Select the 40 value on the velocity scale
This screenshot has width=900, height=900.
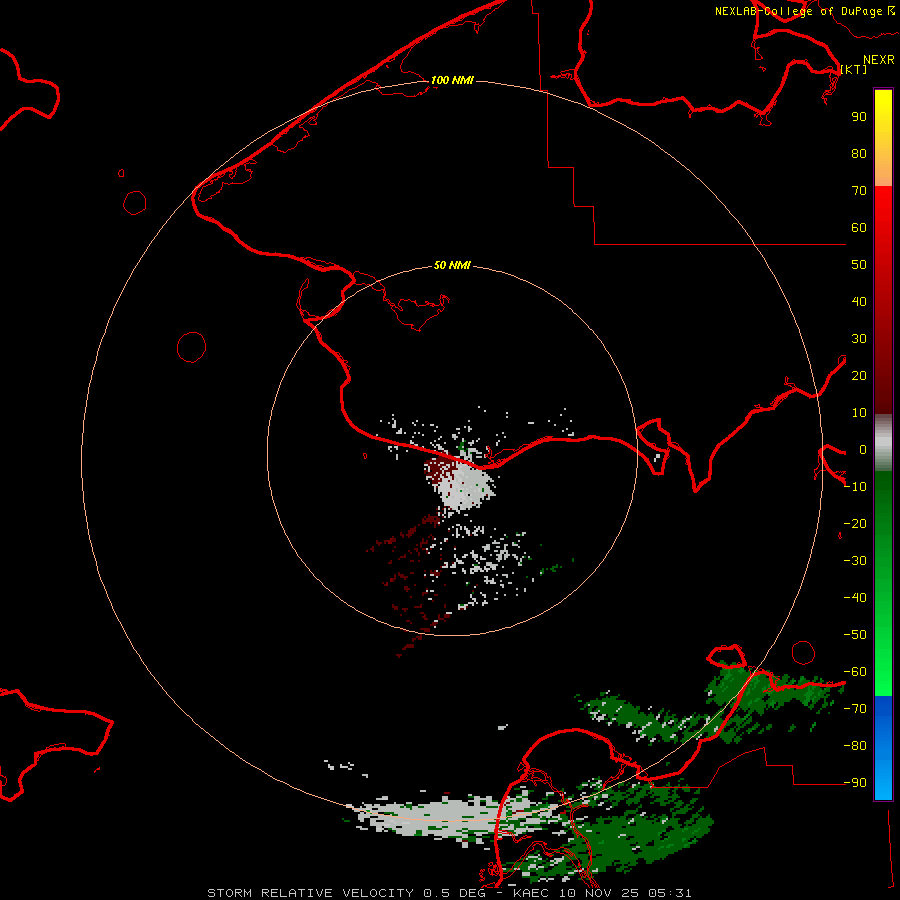pyautogui.click(x=859, y=302)
